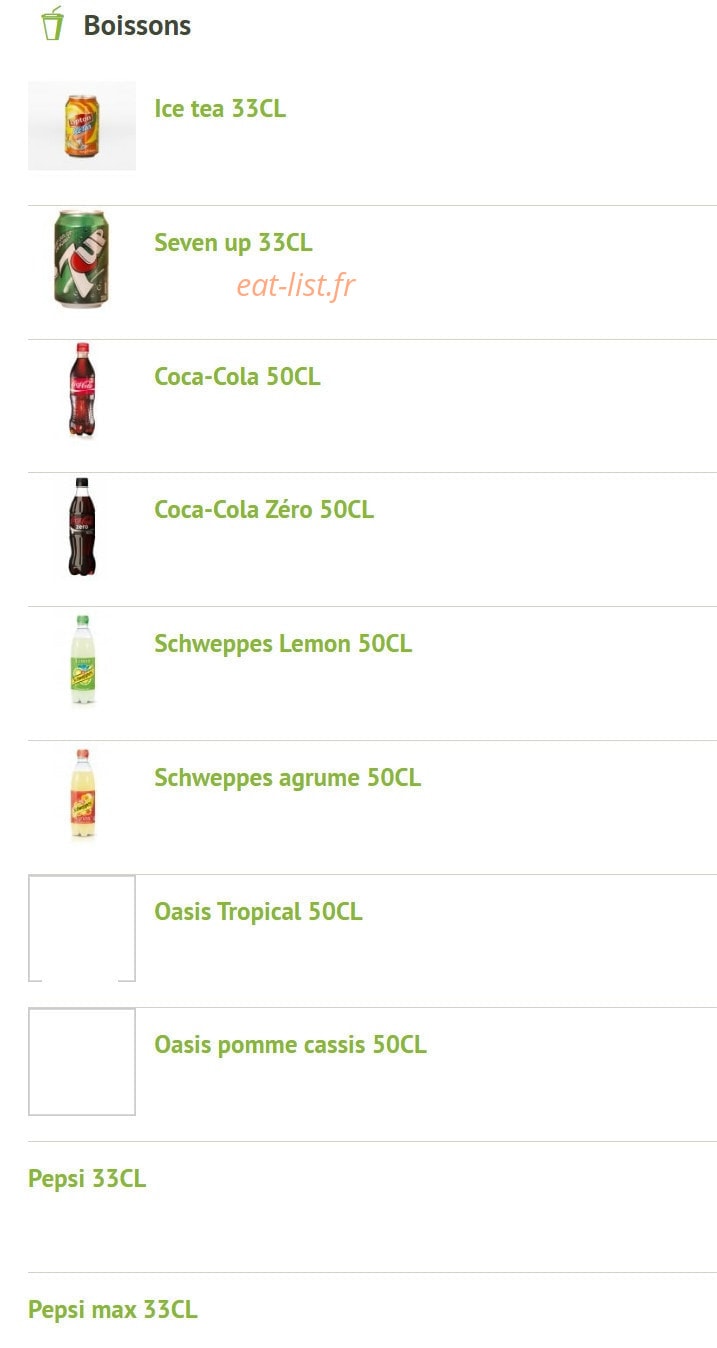Open Oasis Tropical 50CL item
717x1348 pixels.
click(258, 912)
